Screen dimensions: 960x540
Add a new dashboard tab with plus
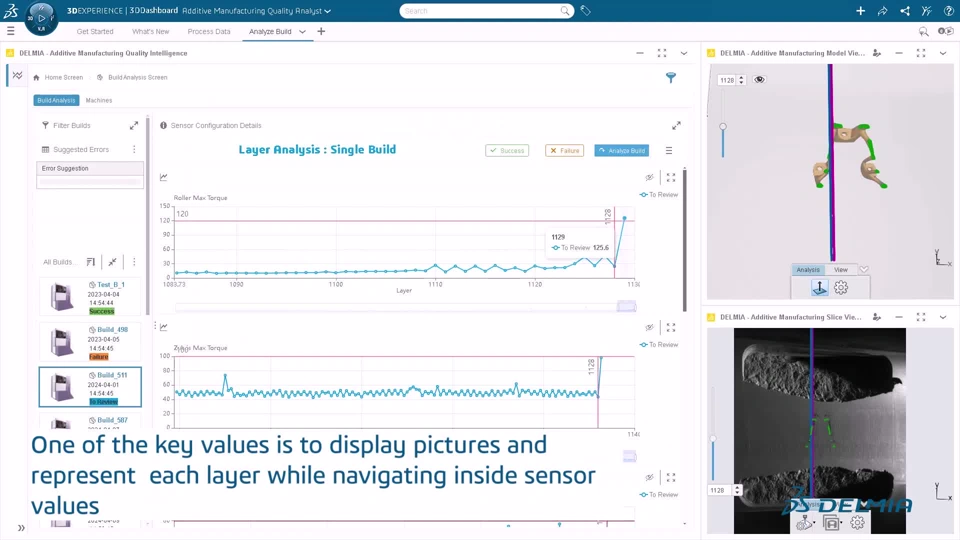(321, 31)
